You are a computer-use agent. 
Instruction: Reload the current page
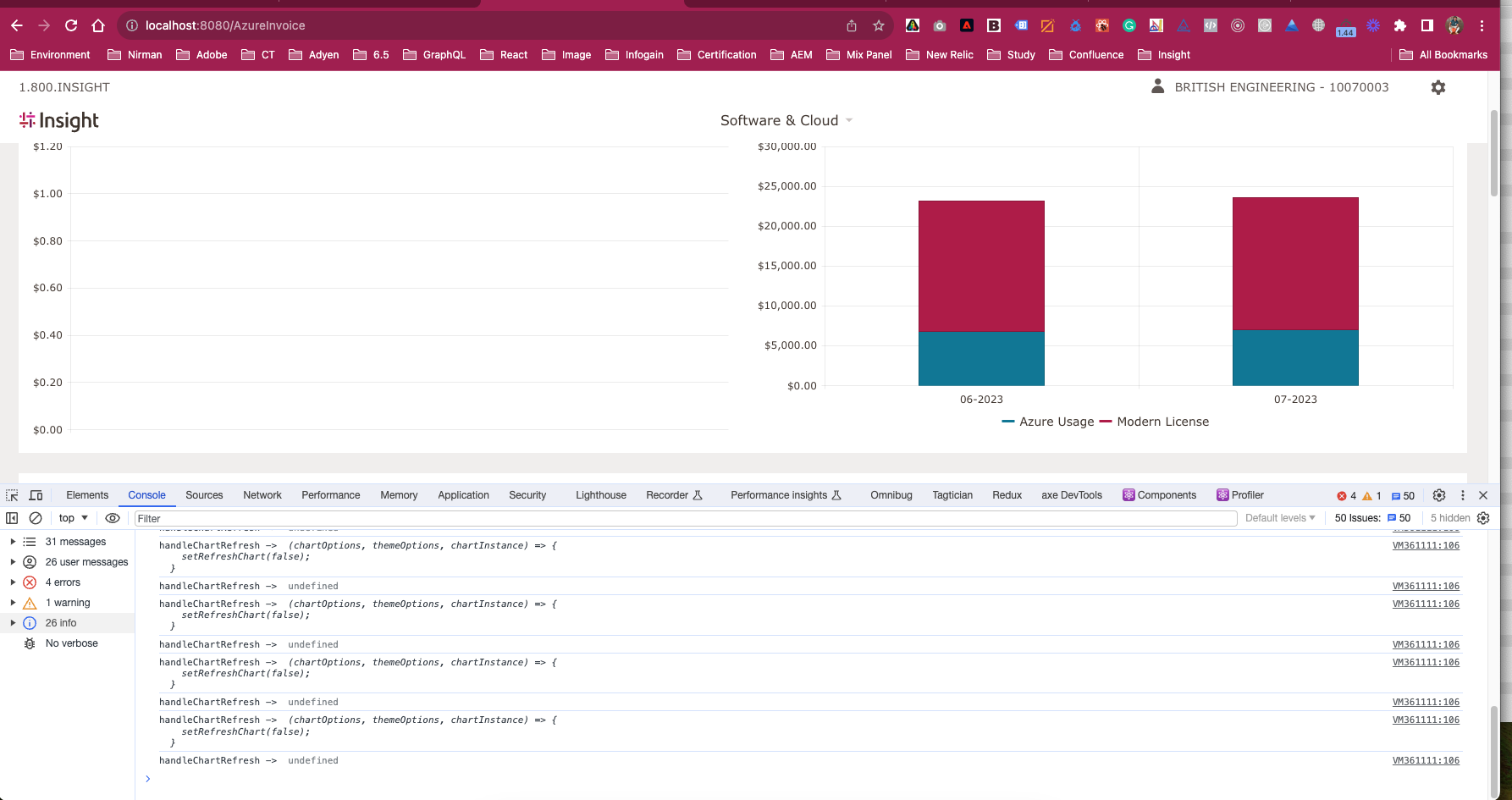[71, 25]
